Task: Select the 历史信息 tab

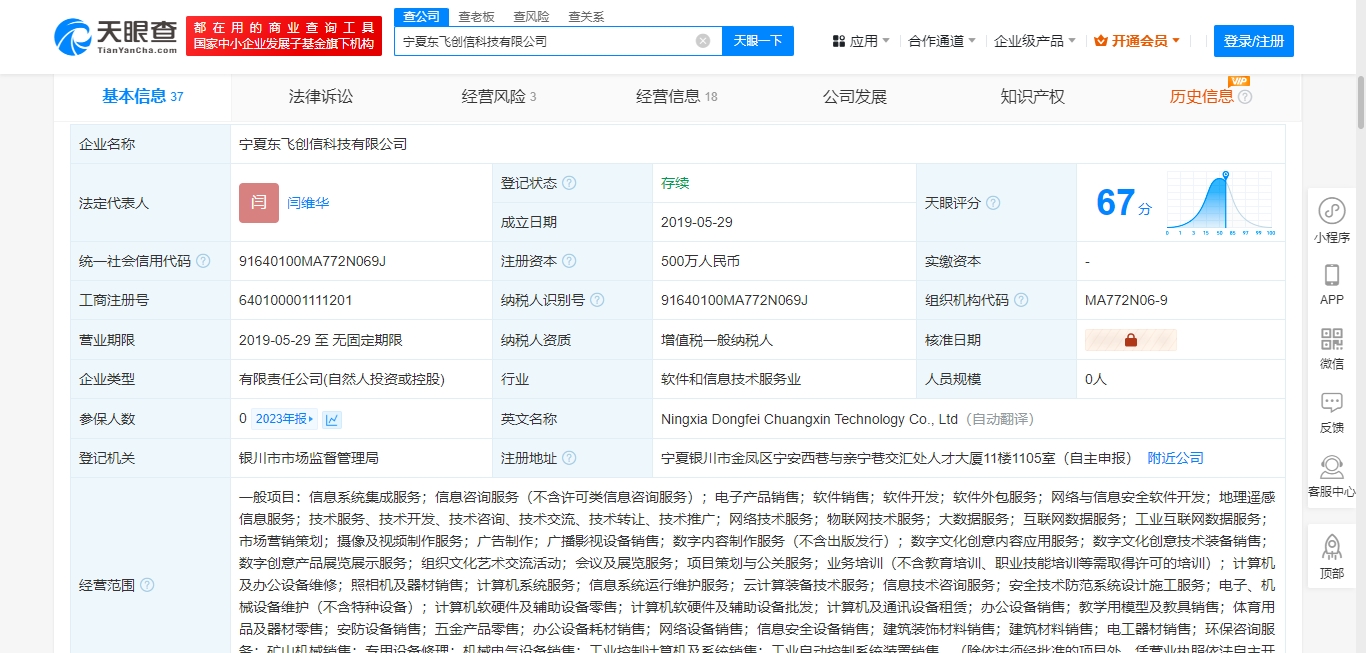Action: coord(1201,97)
